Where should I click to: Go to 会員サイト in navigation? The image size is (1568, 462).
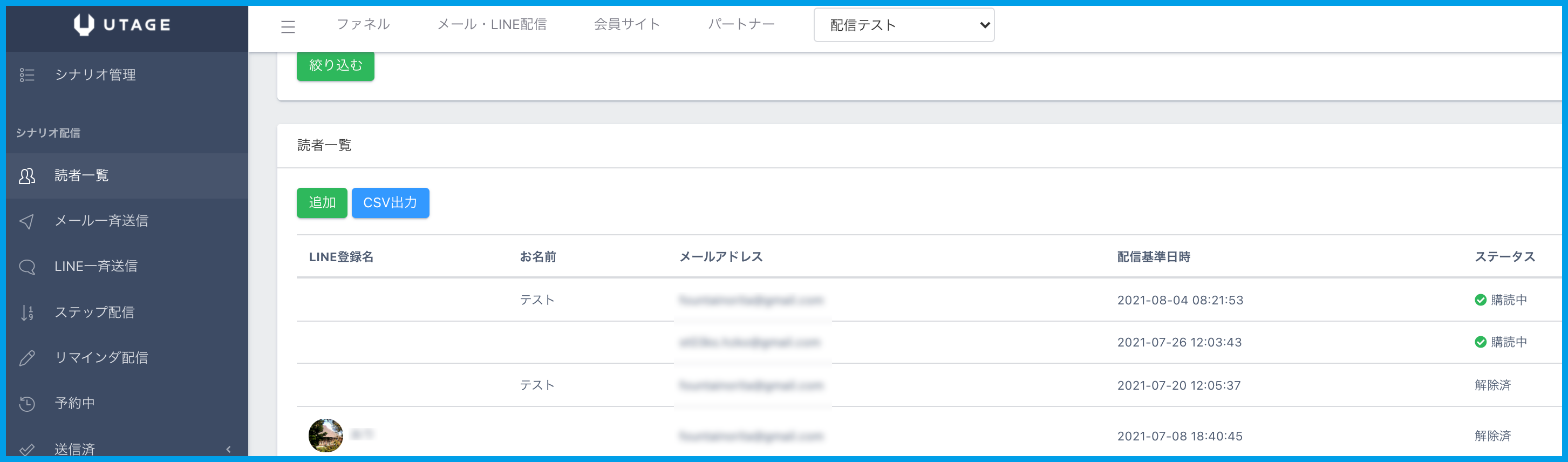pos(626,24)
